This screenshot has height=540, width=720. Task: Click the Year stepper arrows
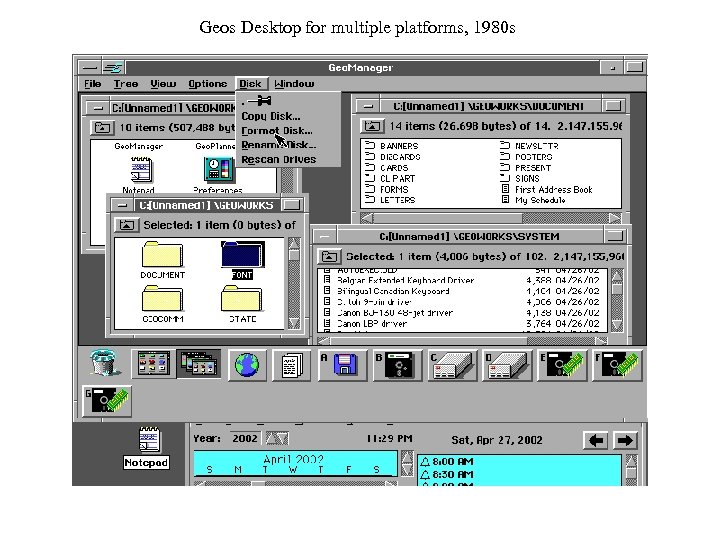coord(277,439)
